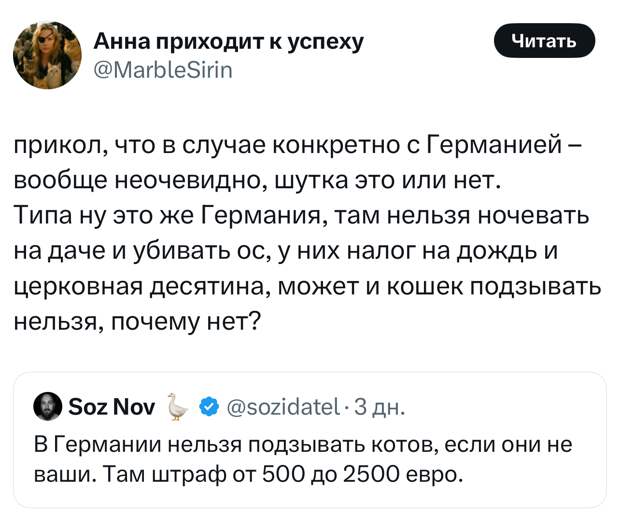Click the @MarbleSirin handle
620x516 pixels.
pos(163,70)
